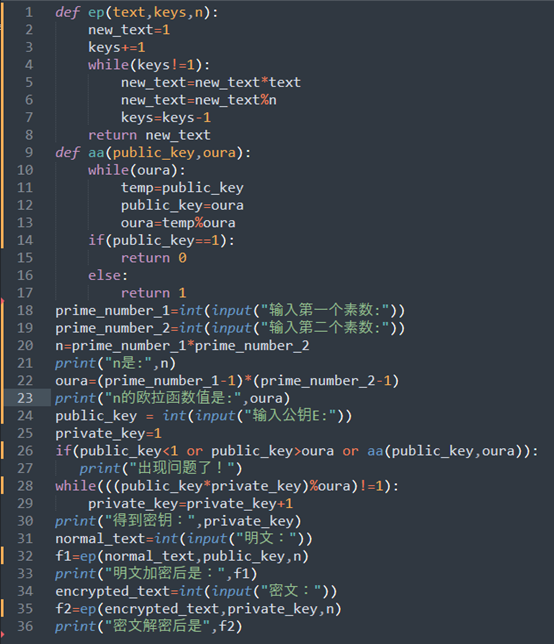Screen dimensions: 554x644
Task: Click line number 1 in the gutter
Action: [29, 12]
